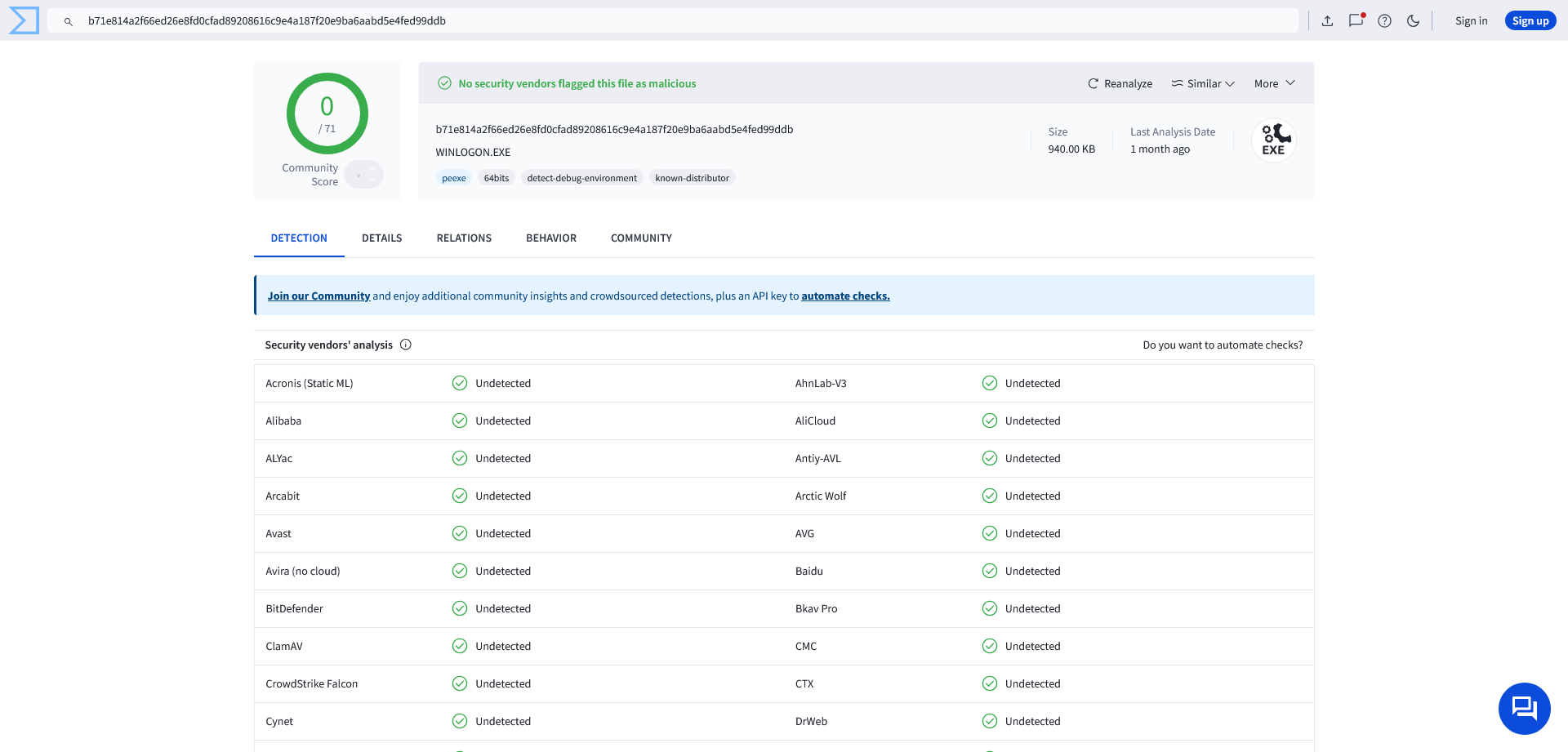Image resolution: width=1568 pixels, height=752 pixels.
Task: Open the chat support bubble icon
Action: tap(1524, 708)
